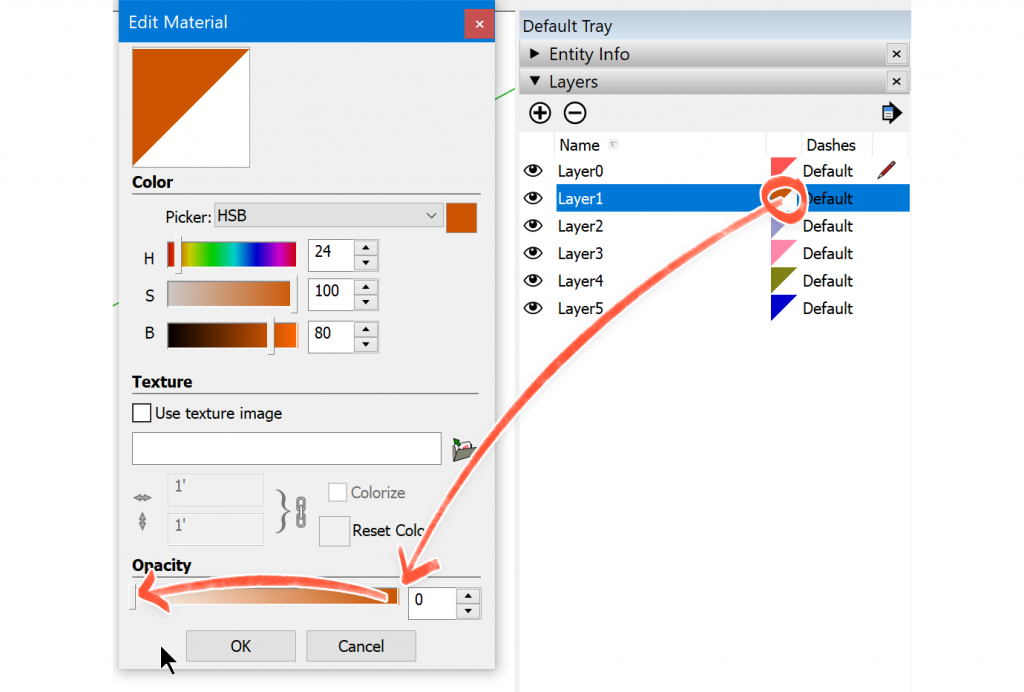Enable the Use texture image checkbox
Screen dimensions: 1024x692
[142, 413]
